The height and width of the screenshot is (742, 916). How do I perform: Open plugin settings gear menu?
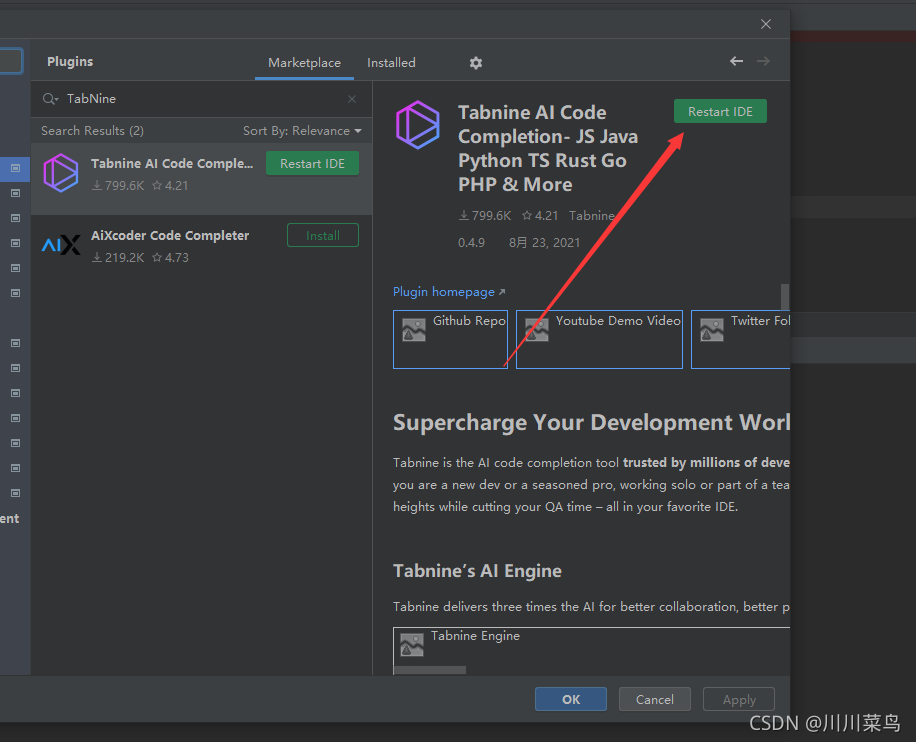tap(476, 63)
